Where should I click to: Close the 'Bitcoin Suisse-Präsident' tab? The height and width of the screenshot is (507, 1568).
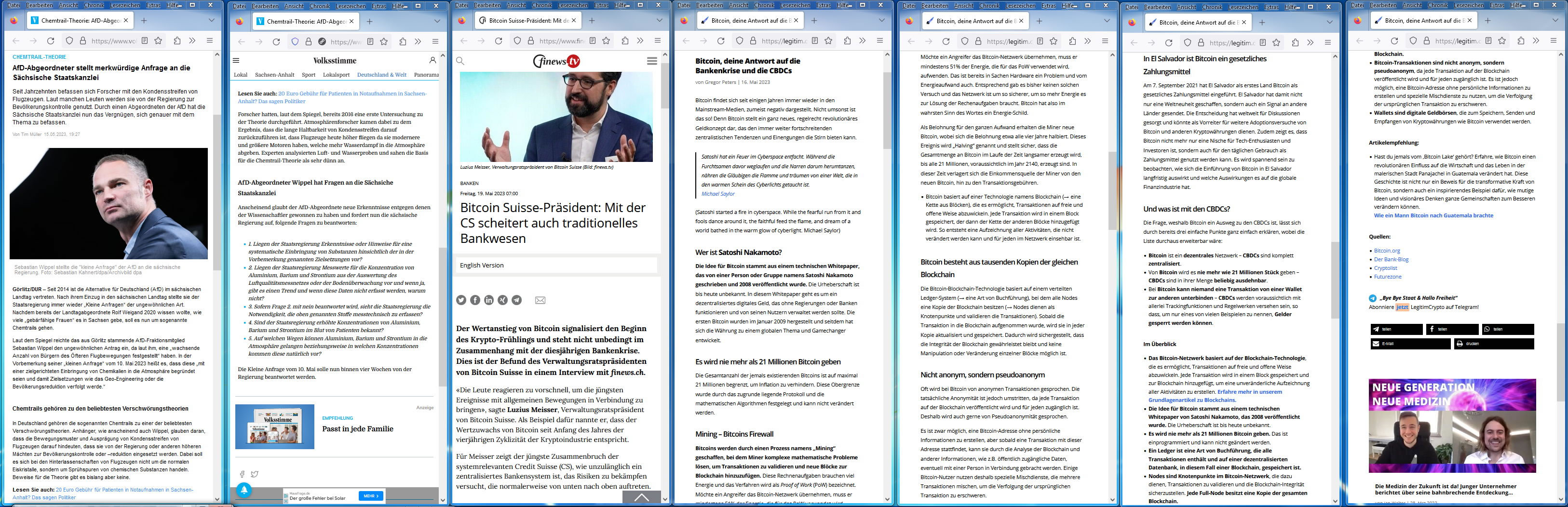click(573, 20)
